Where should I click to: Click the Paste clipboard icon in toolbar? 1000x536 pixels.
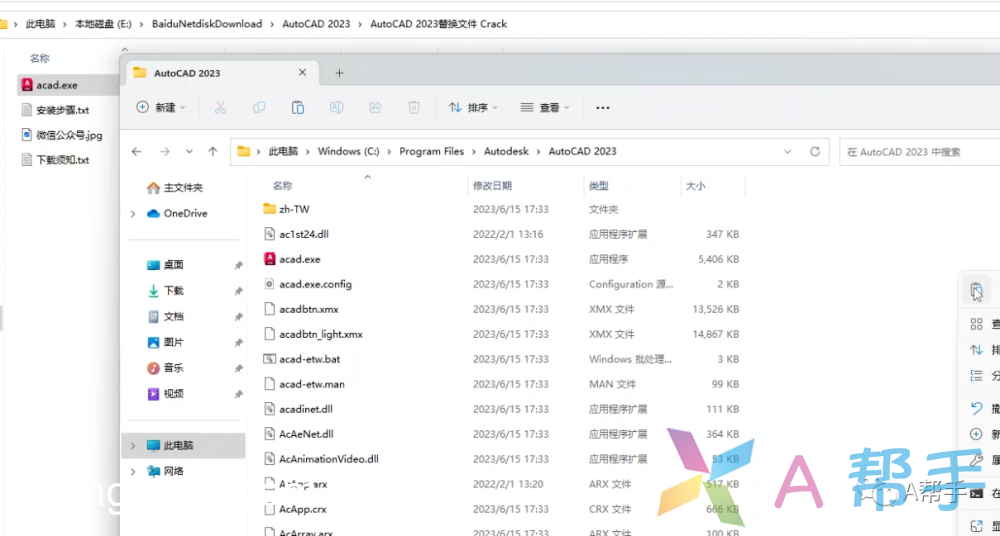(298, 107)
